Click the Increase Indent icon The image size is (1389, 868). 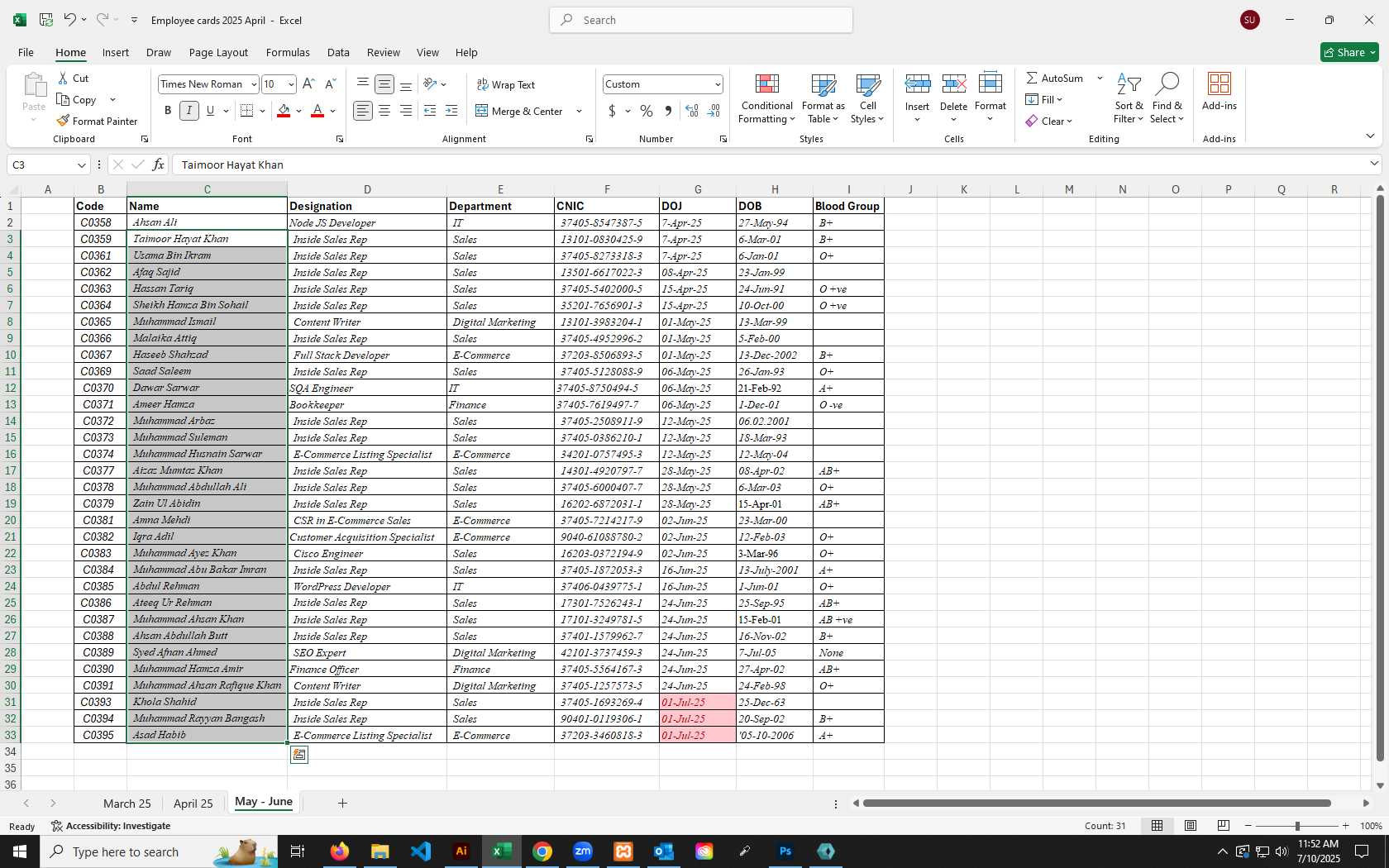[451, 111]
